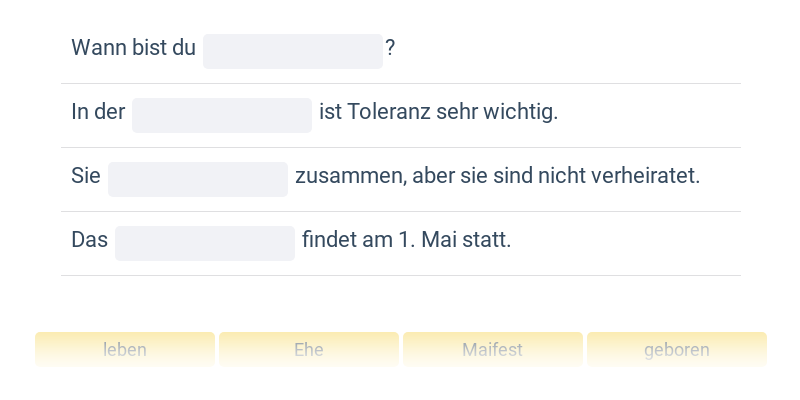This screenshot has height=400, width=800.
Task: Click the blank after 'Wann bist du'
Action: 293,51
